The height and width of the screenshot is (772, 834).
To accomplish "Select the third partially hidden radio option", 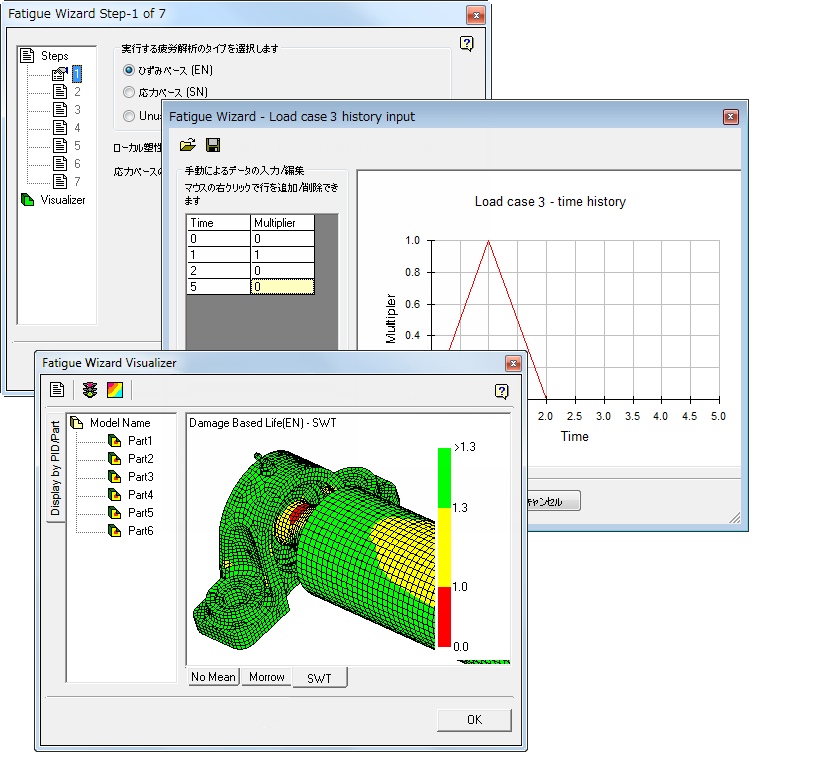I will point(129,115).
